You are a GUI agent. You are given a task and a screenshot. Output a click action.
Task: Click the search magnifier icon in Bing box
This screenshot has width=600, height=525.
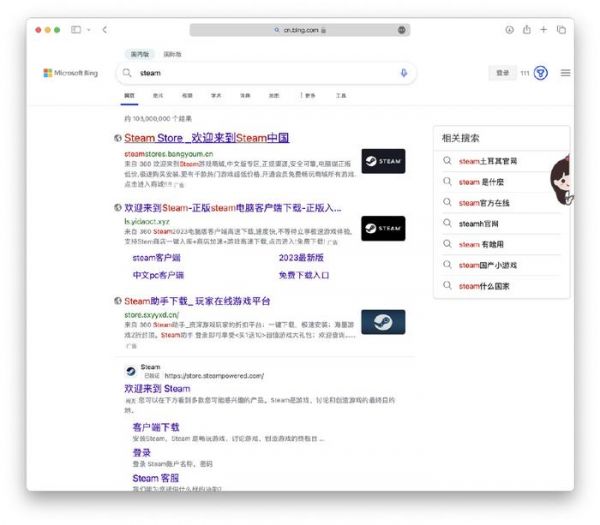126,73
